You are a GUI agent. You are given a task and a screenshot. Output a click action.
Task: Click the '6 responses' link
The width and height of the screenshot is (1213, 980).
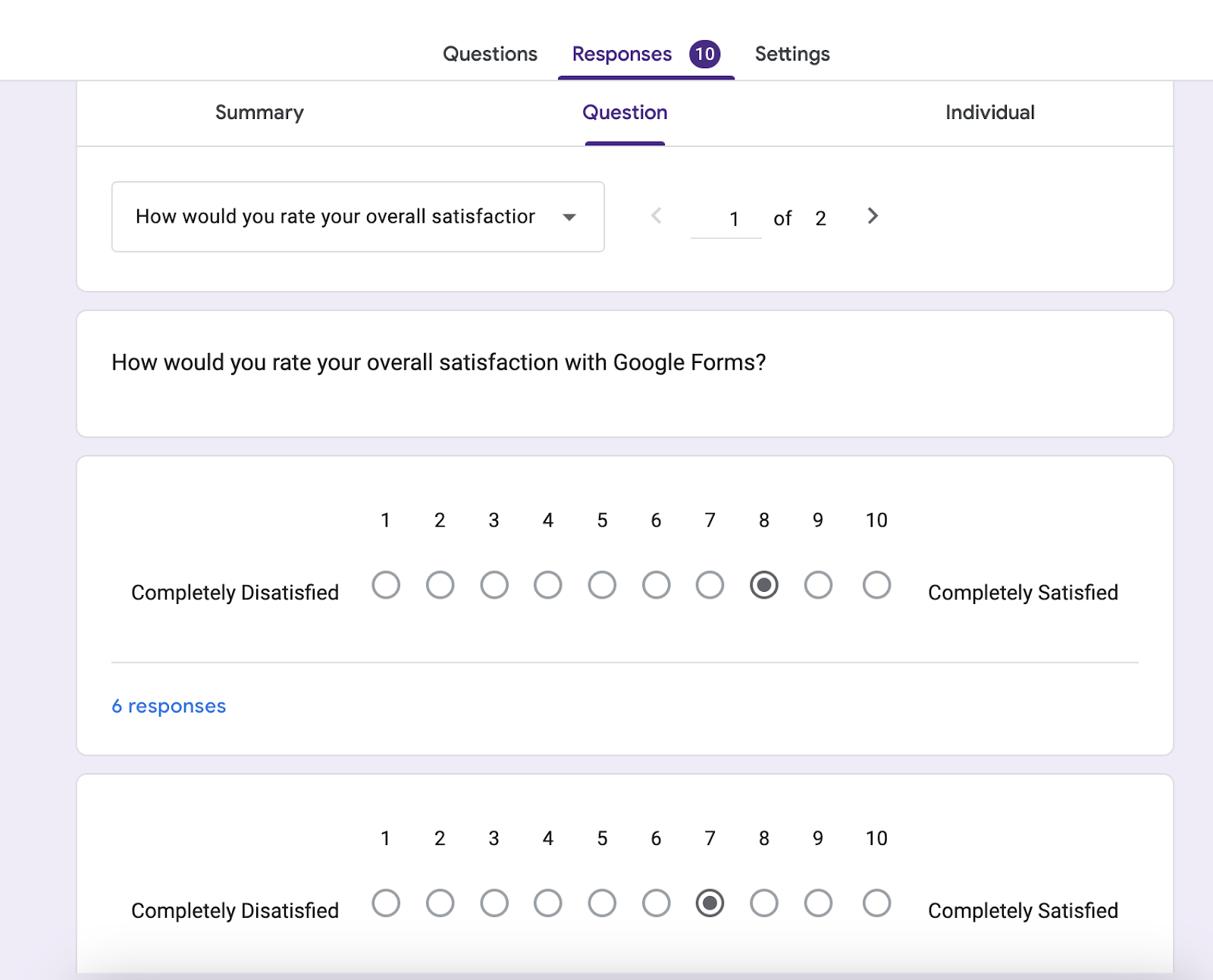point(168,706)
